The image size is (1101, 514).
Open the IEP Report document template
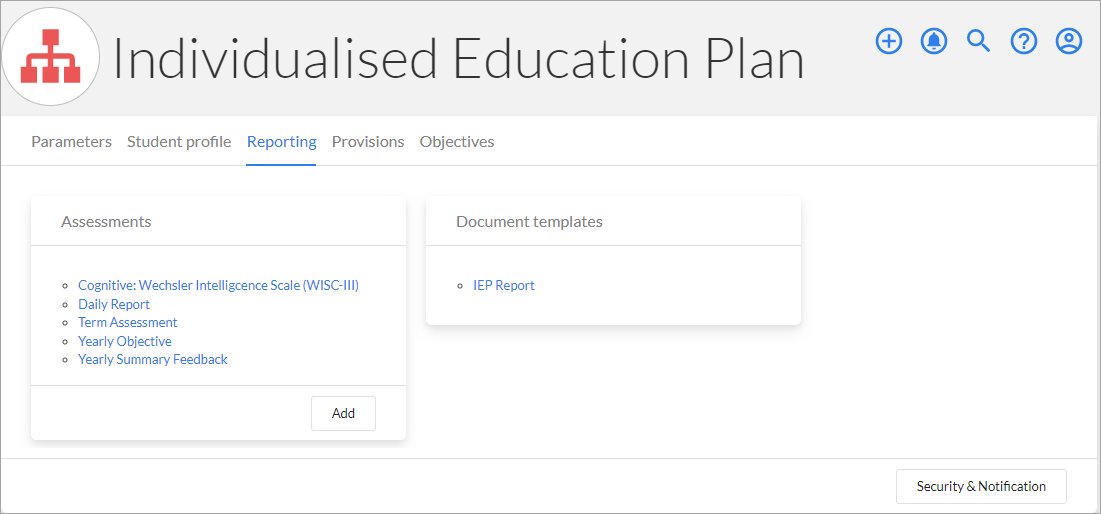(x=504, y=286)
